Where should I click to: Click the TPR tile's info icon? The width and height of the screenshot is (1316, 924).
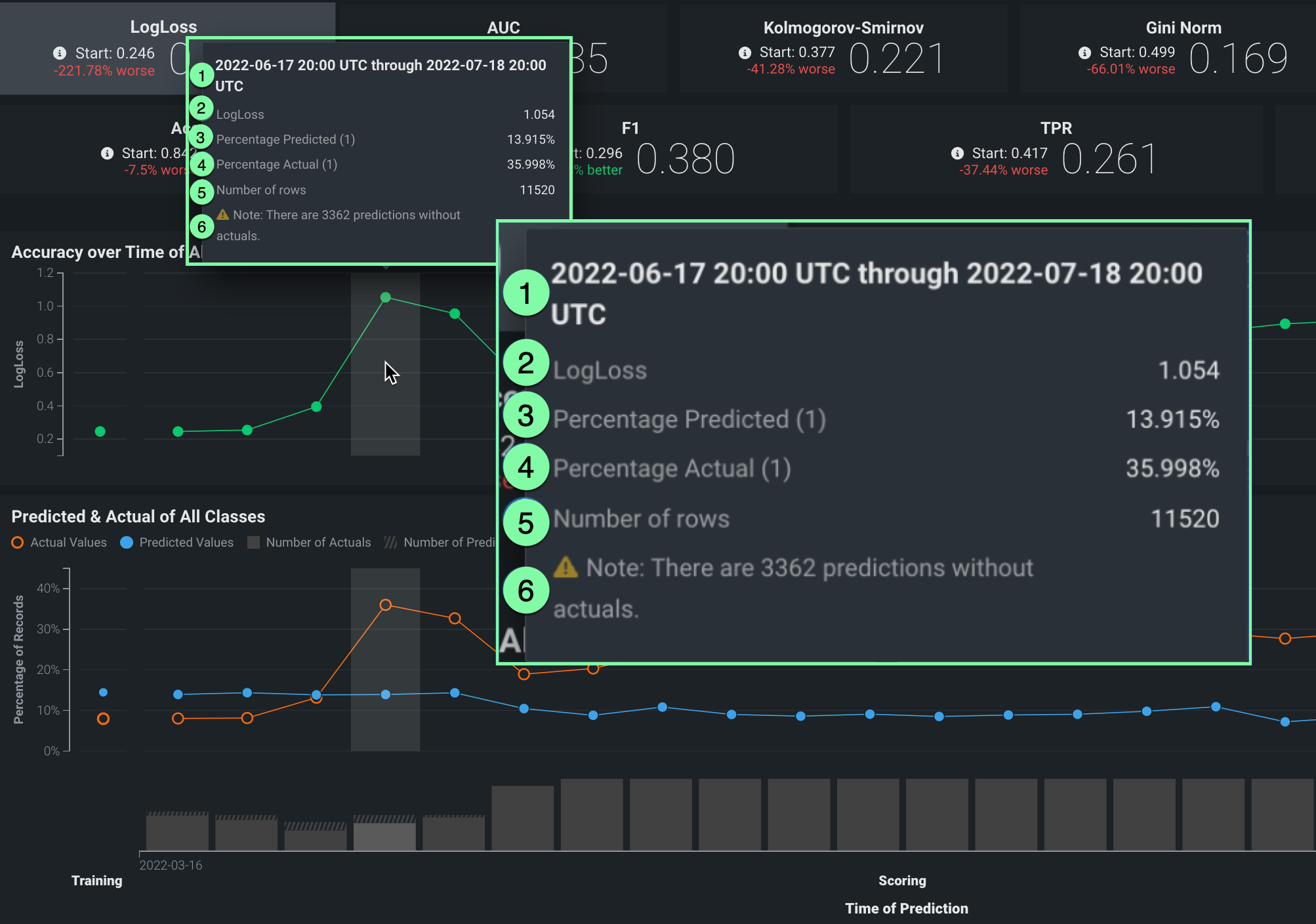958,154
